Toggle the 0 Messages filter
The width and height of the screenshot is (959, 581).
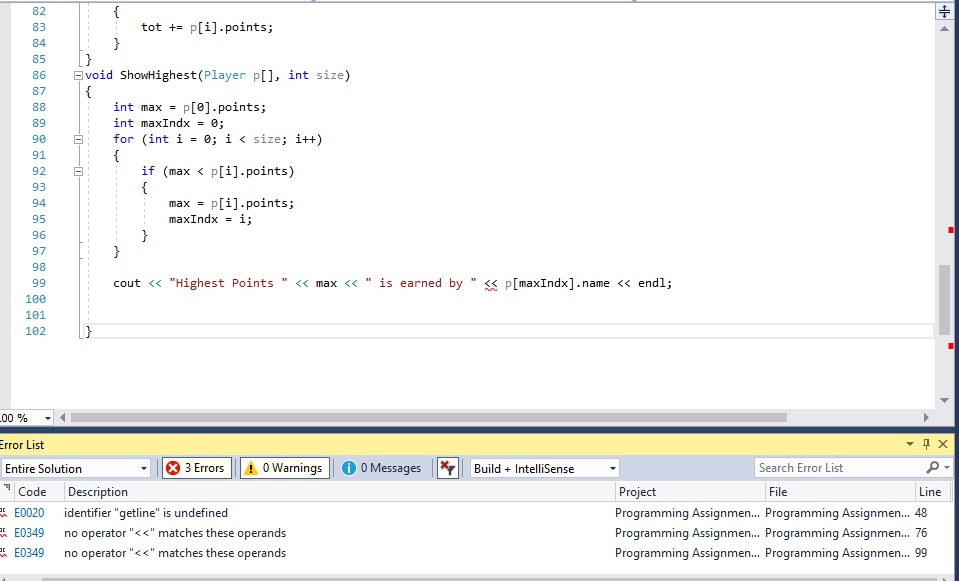[382, 468]
